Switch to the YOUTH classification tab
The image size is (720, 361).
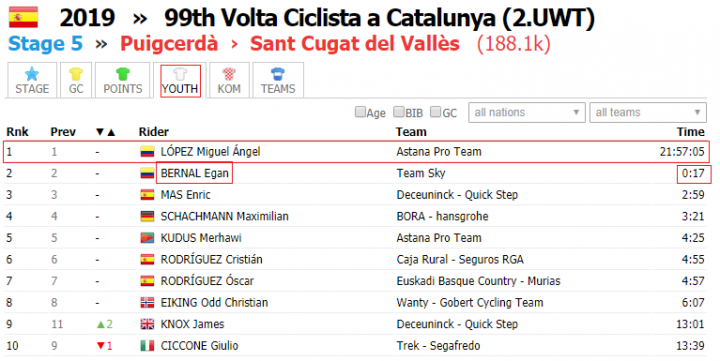[180, 81]
